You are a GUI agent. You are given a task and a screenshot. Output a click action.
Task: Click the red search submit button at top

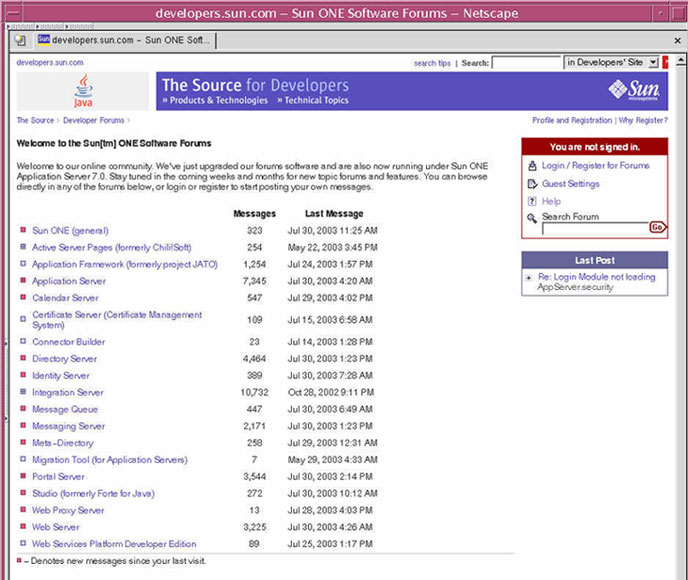(x=665, y=62)
